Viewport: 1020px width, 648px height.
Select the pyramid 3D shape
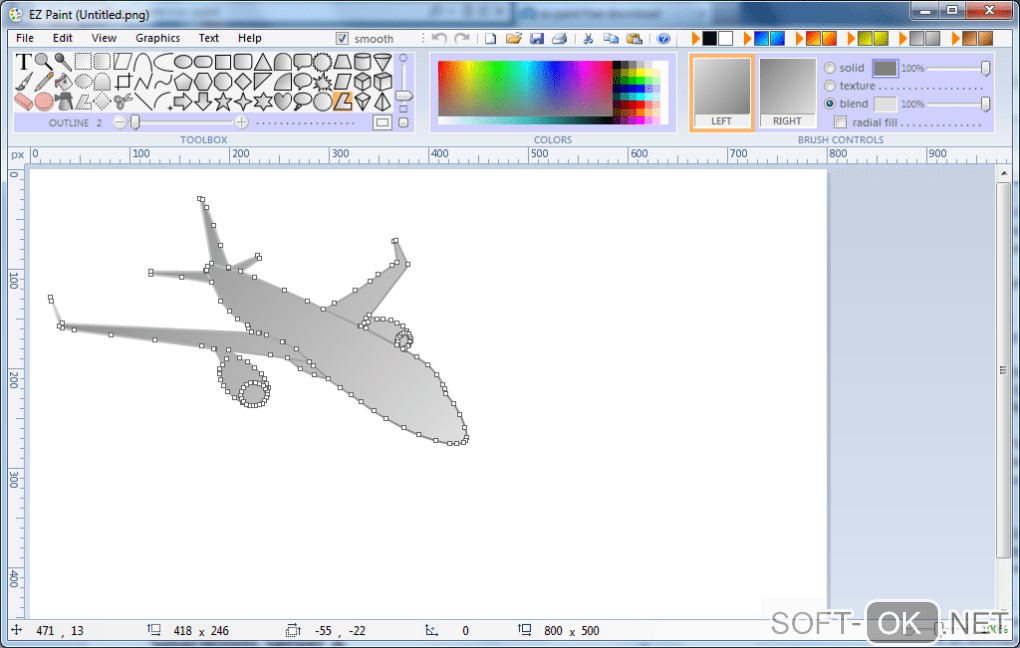point(383,101)
